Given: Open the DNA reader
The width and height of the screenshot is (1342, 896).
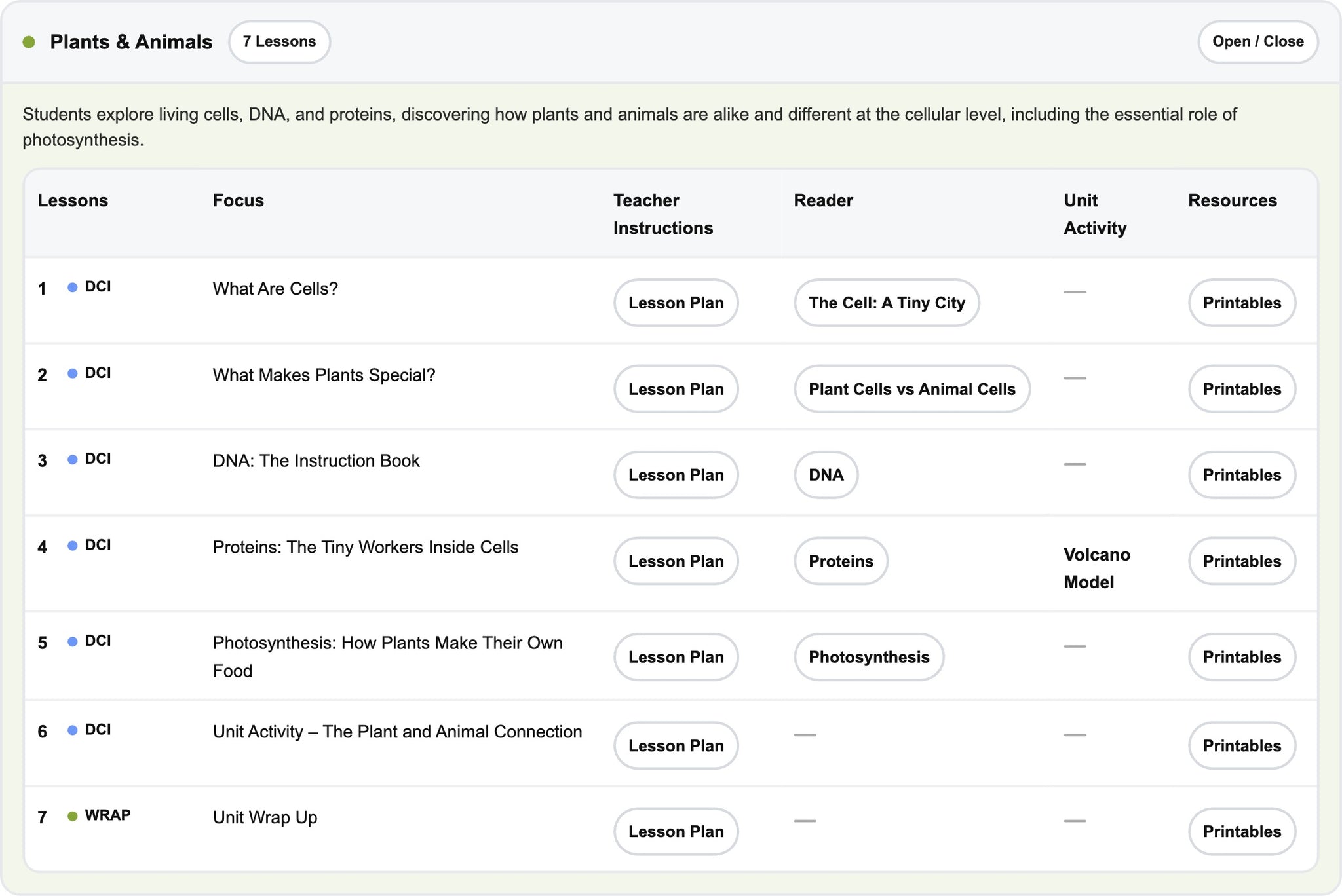Looking at the screenshot, I should 826,475.
